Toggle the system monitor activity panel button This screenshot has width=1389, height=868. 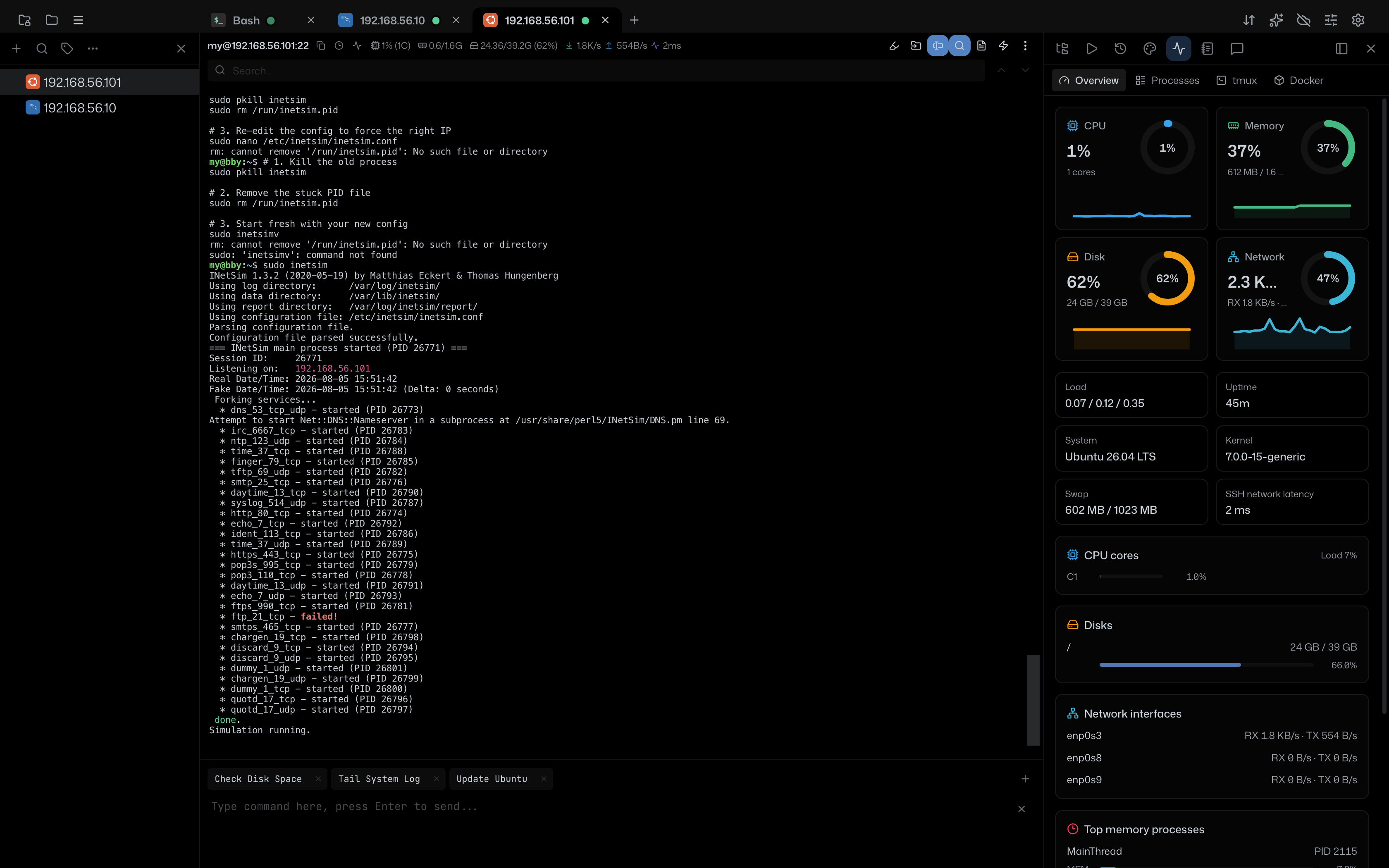1178,49
